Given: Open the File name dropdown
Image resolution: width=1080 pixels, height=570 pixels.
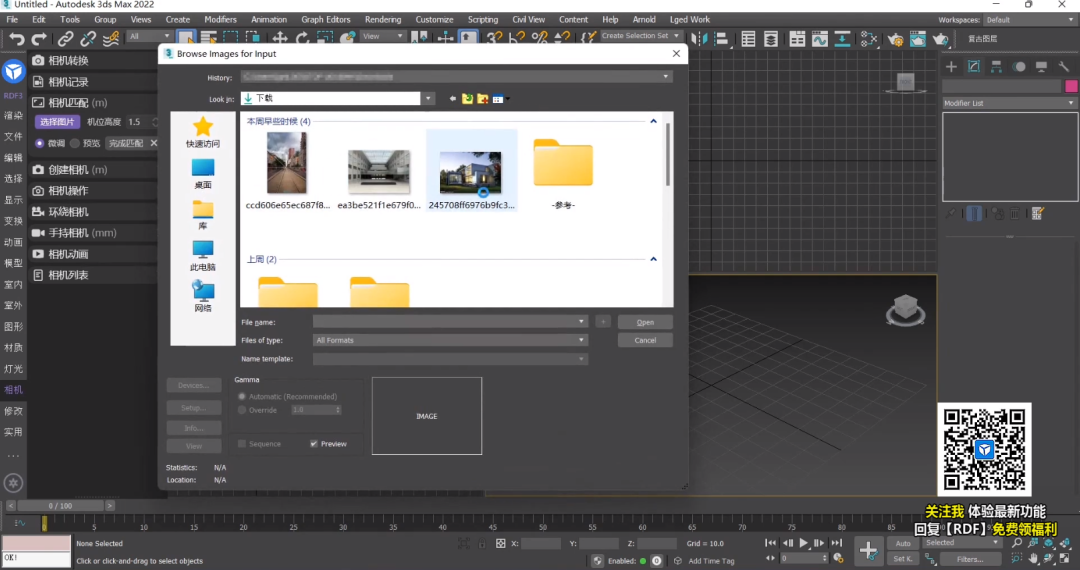Looking at the screenshot, I should (x=581, y=321).
